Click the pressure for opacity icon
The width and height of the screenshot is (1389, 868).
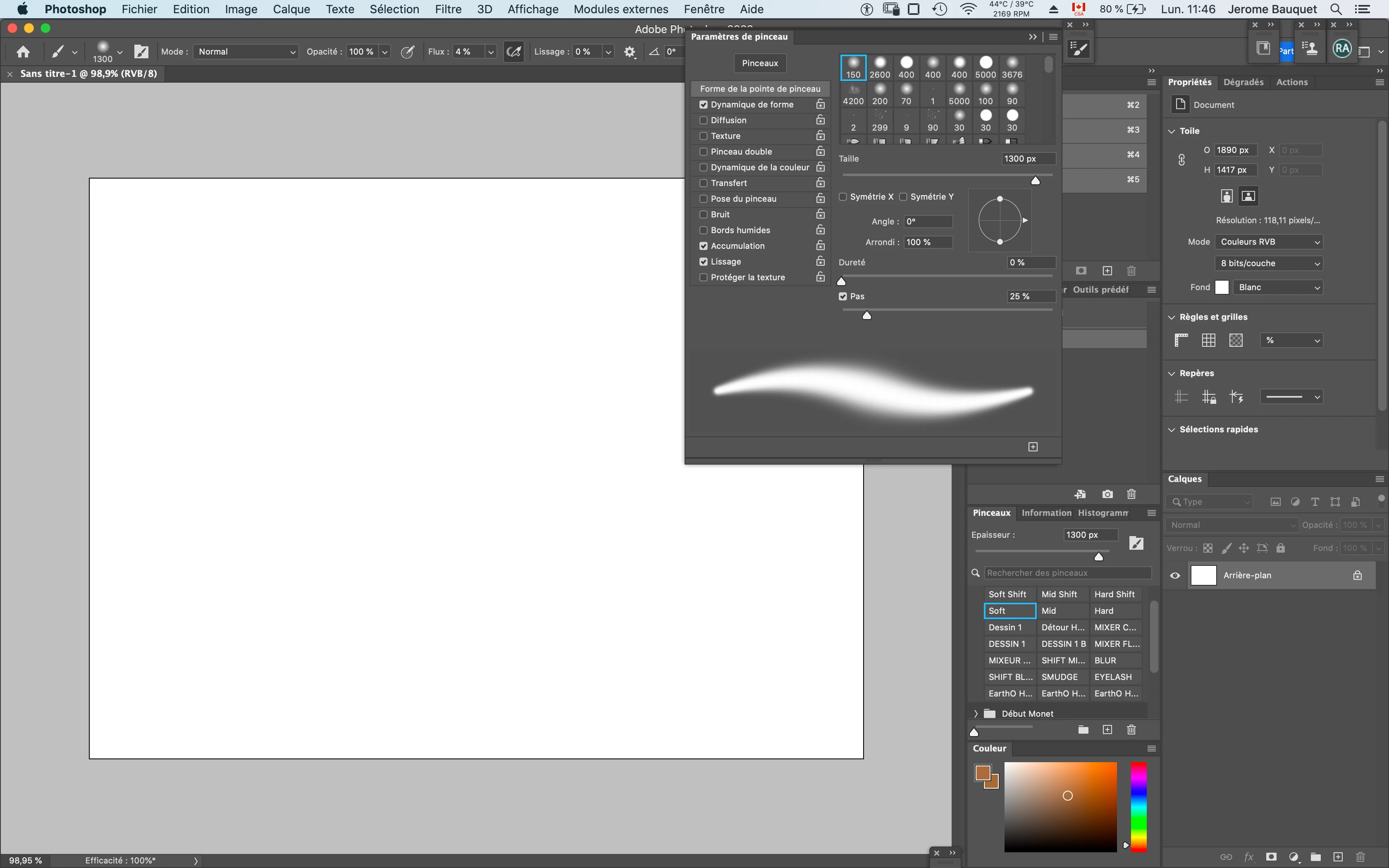[x=408, y=52]
